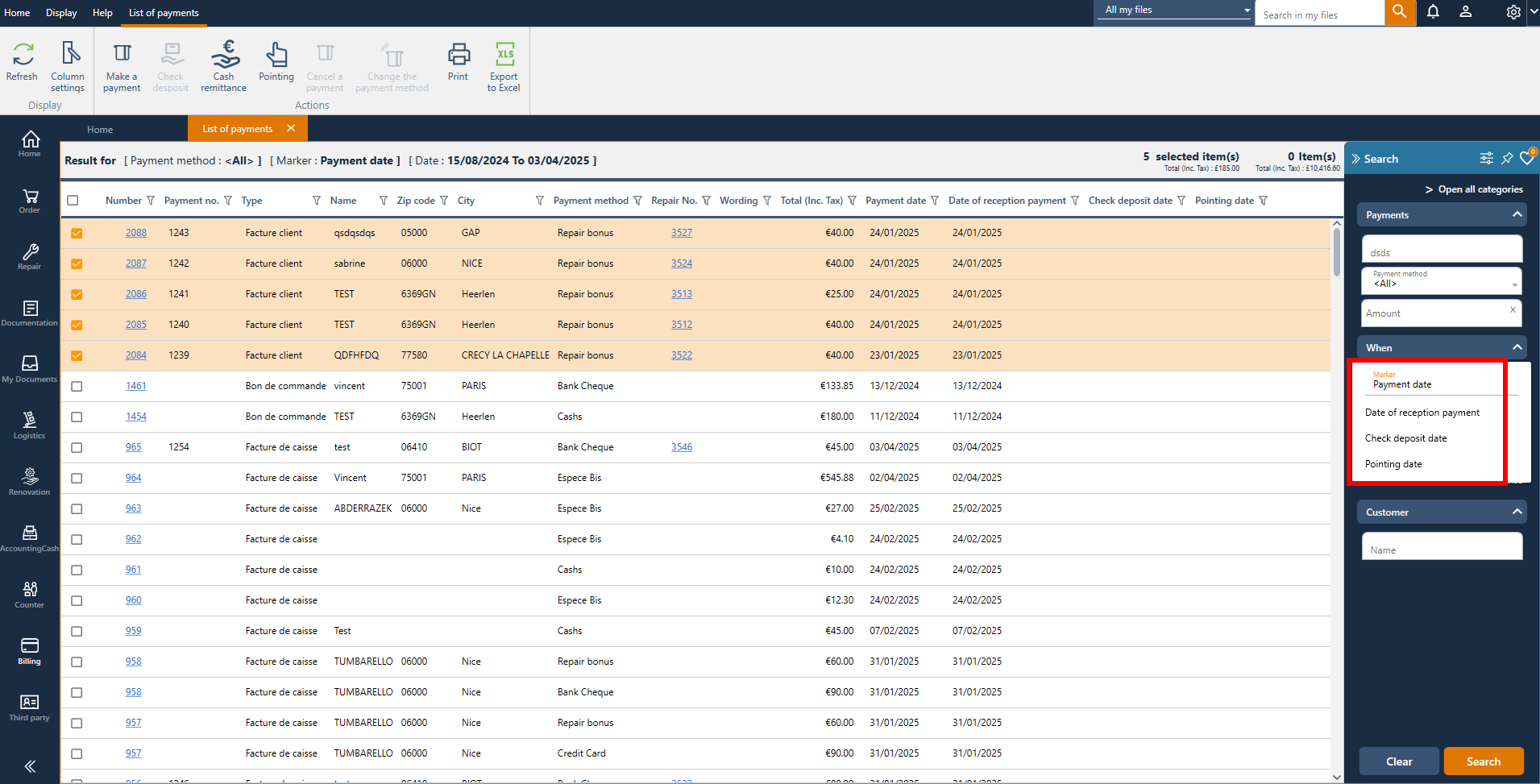This screenshot has height=784, width=1540.
Task: Open the Billing module
Action: pyautogui.click(x=30, y=652)
